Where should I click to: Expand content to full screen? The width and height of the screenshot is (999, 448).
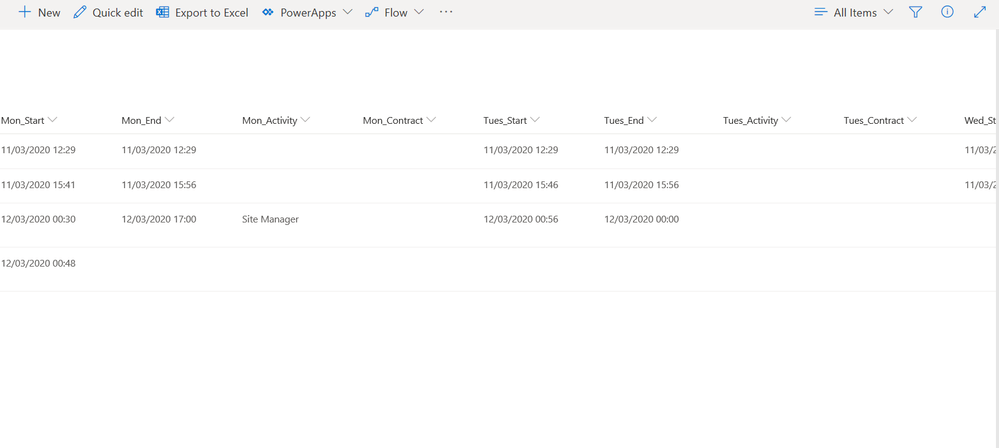coord(980,12)
